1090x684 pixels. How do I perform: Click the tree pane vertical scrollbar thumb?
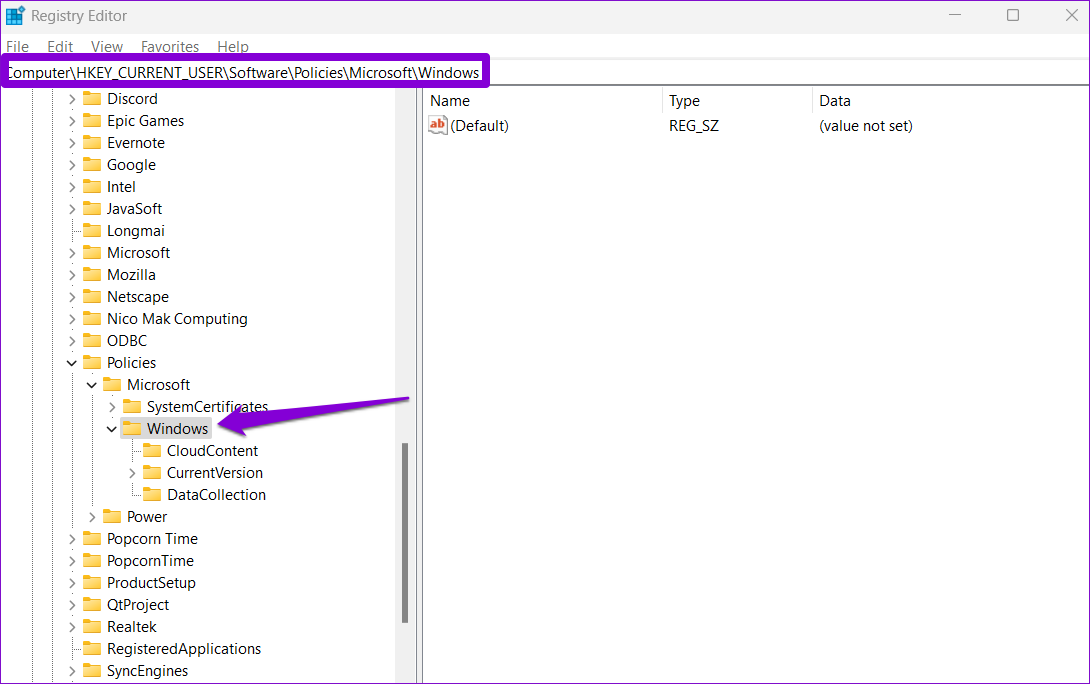405,532
